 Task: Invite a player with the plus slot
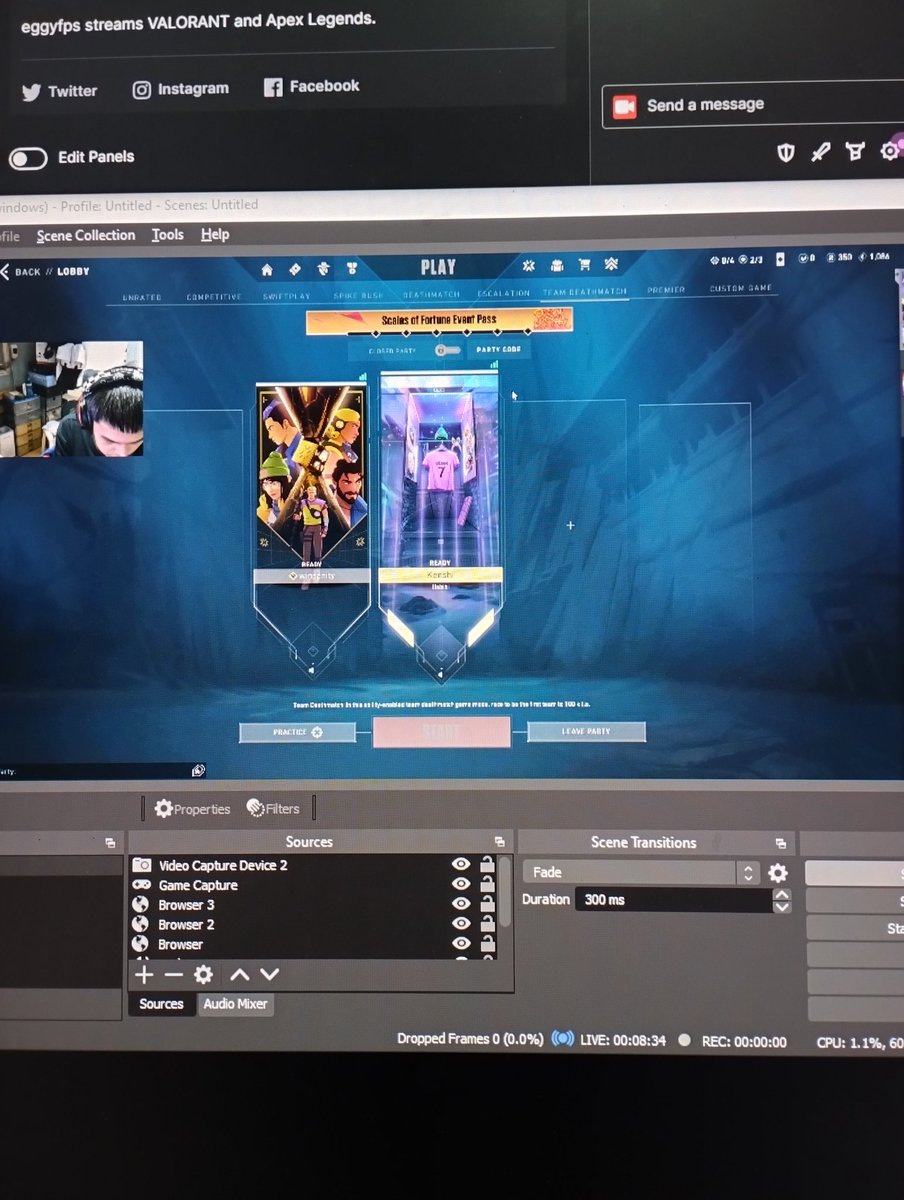click(x=570, y=525)
